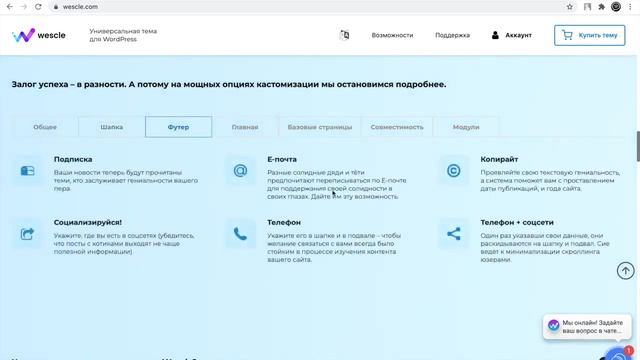Click the Универсальная тема для WordPress tagline
640x360 pixels.
(123, 35)
